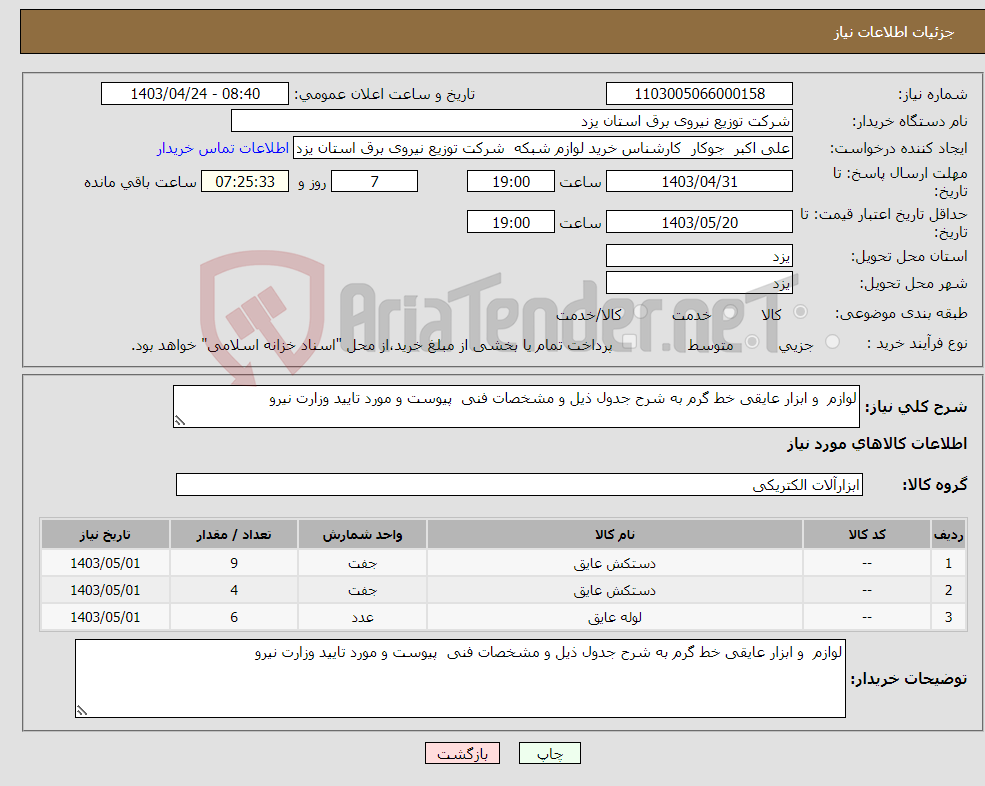
Task: Click اطلاعات کالاهای مورد نیاز section title
Action: click(877, 444)
